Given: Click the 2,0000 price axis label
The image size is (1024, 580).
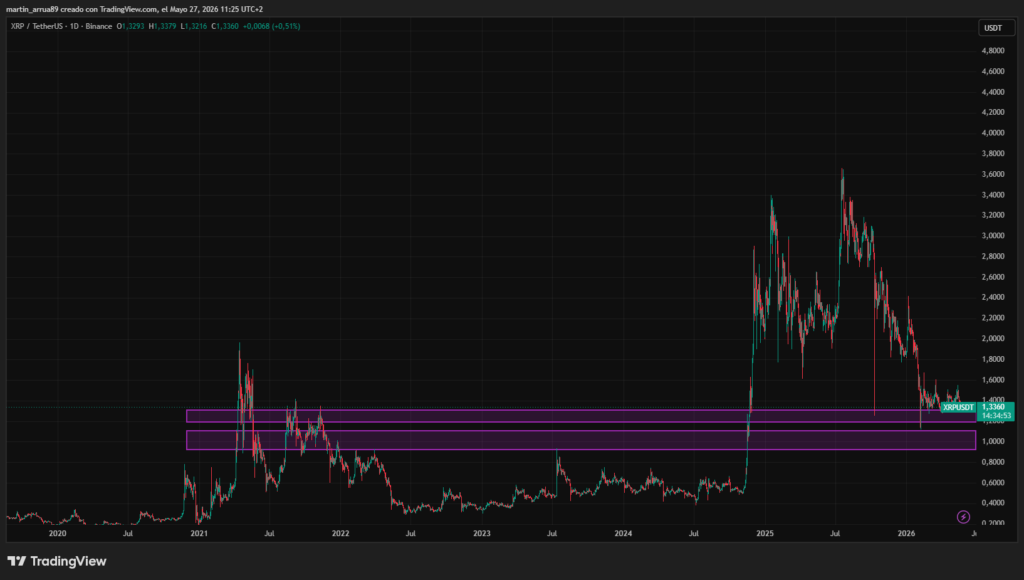Looking at the screenshot, I should click(993, 338).
